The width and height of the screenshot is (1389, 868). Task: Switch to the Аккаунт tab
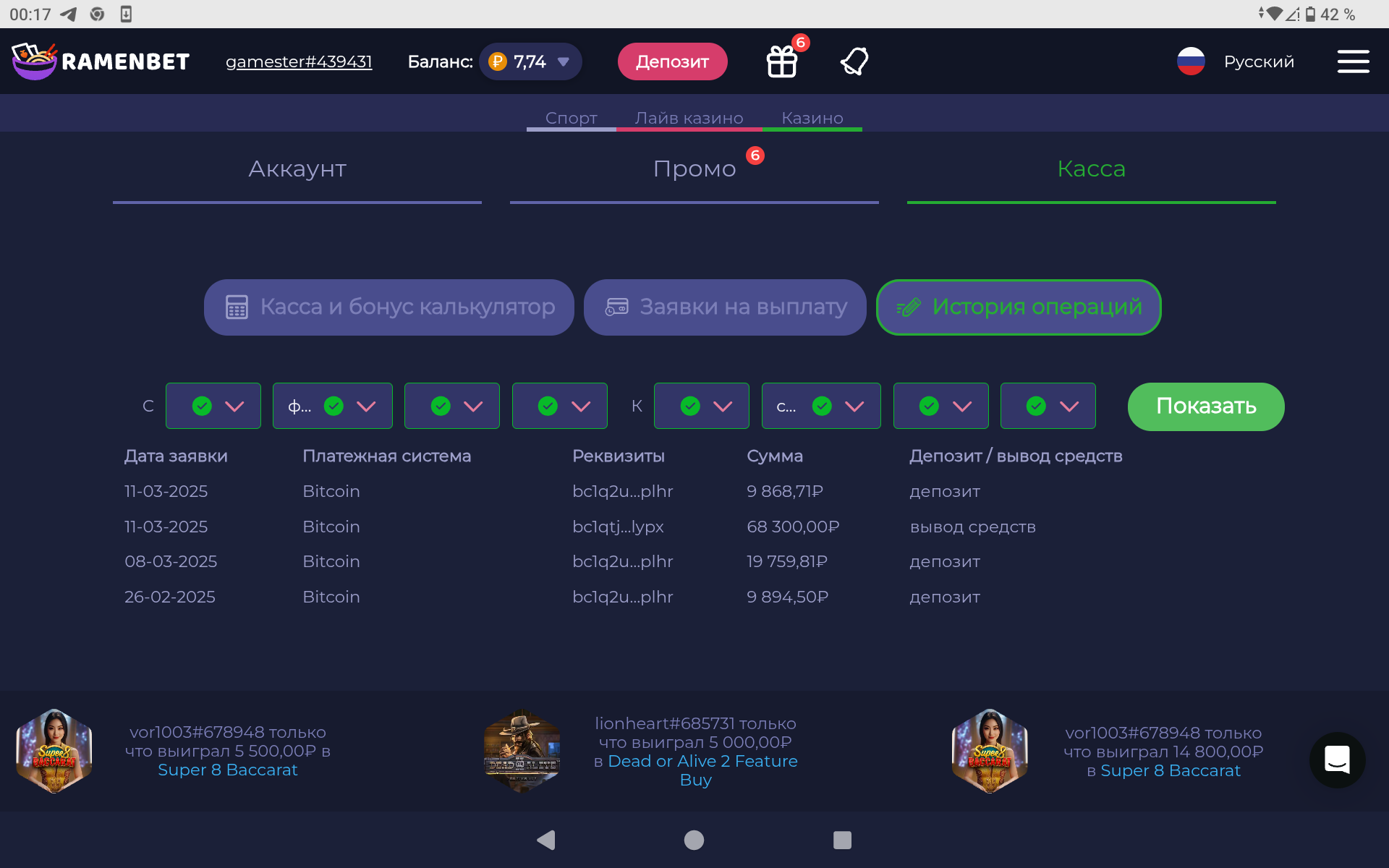click(297, 169)
